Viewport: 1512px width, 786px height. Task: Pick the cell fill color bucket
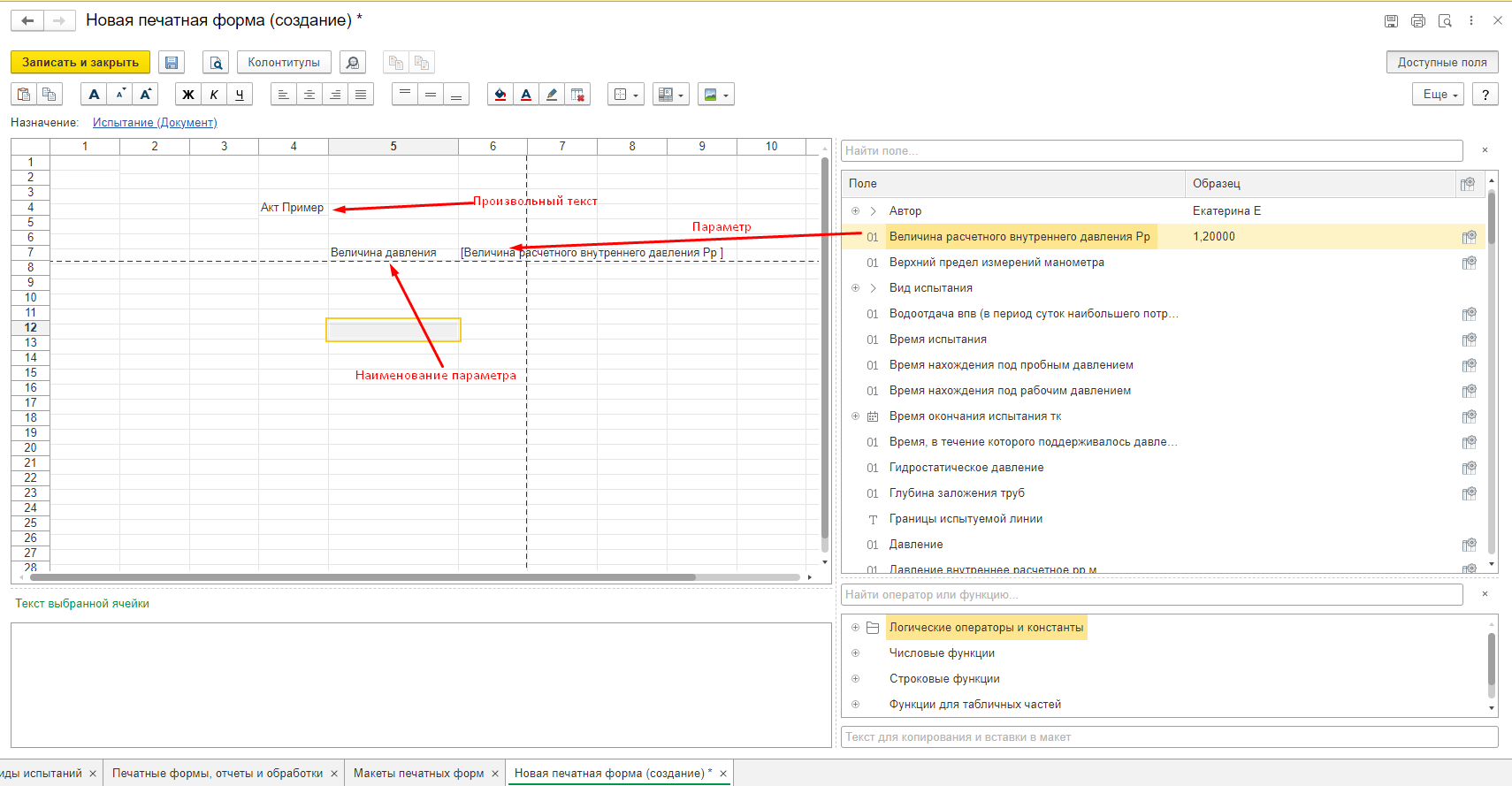500,95
